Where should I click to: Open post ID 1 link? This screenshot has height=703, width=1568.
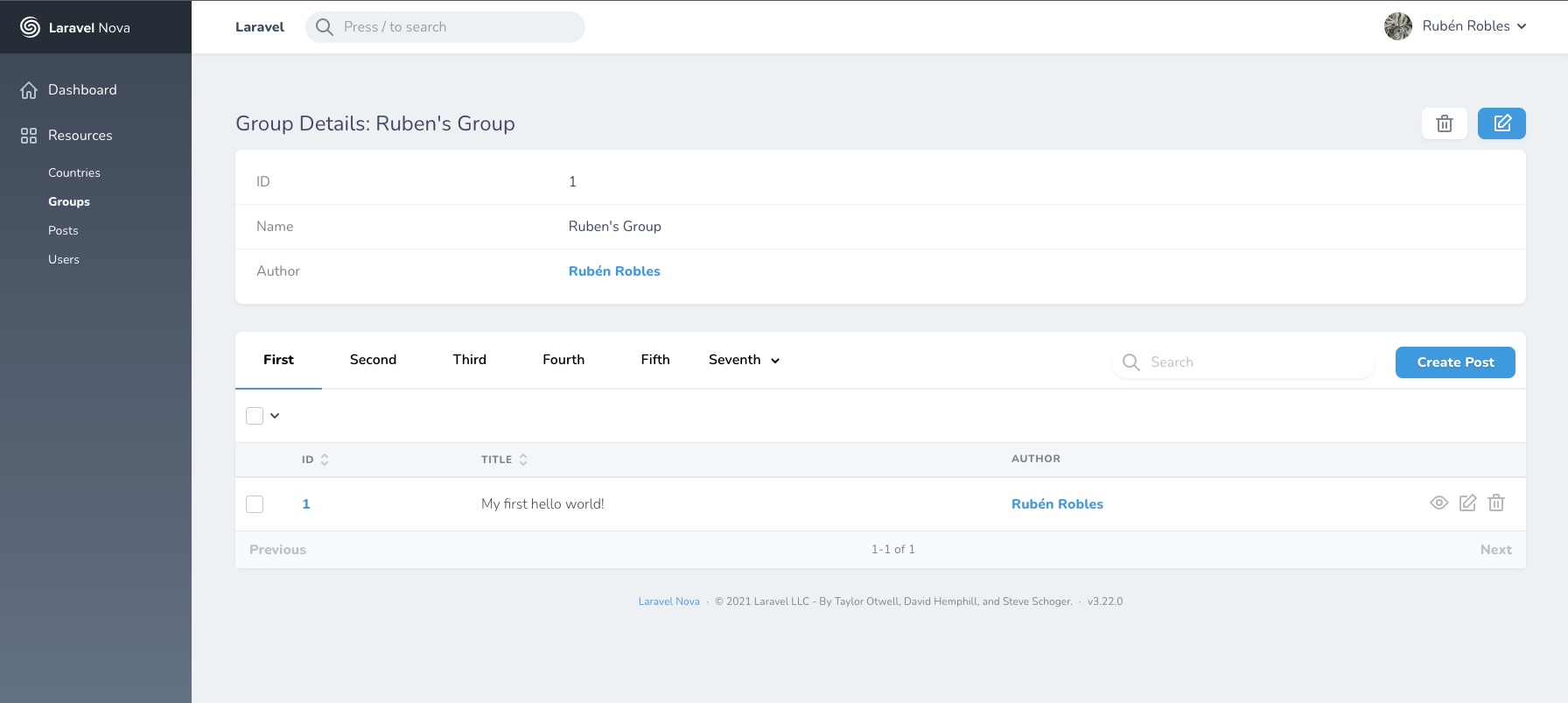click(306, 504)
